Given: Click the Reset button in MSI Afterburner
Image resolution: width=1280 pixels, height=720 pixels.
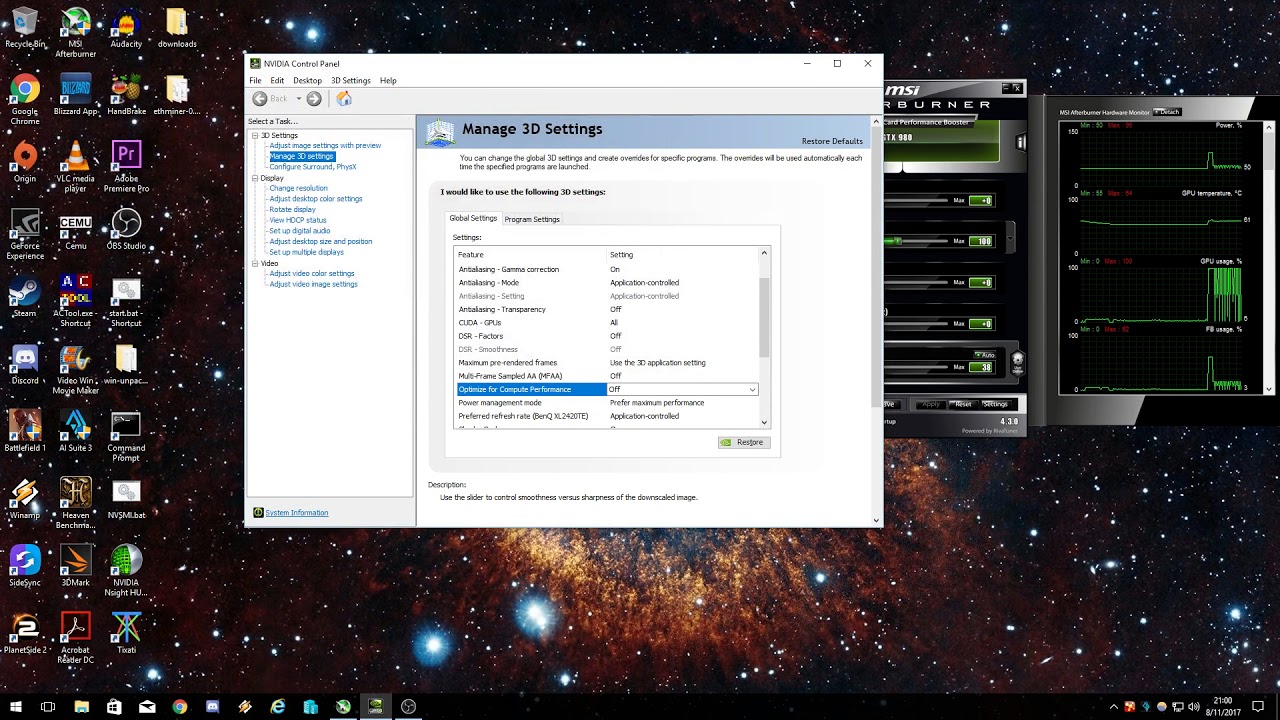Looking at the screenshot, I should click(963, 404).
